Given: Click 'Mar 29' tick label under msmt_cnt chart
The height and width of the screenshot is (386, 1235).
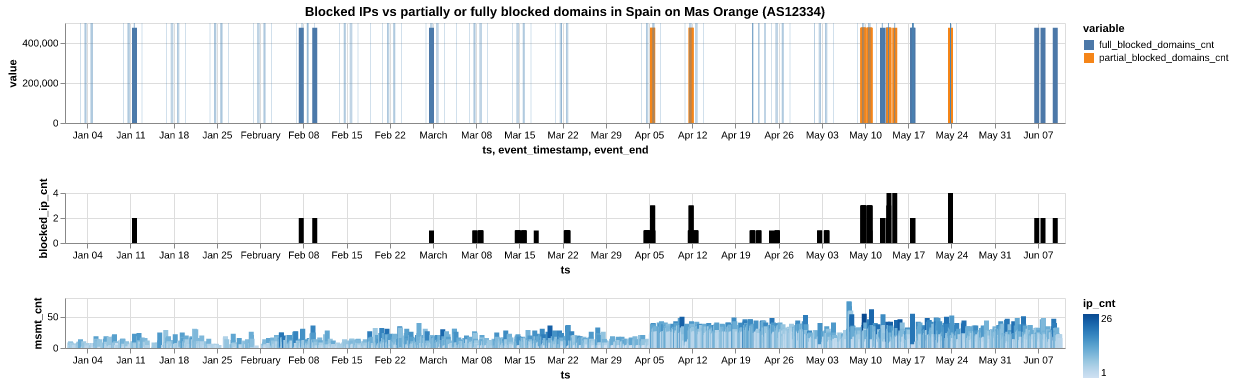Looking at the screenshot, I should point(606,359).
